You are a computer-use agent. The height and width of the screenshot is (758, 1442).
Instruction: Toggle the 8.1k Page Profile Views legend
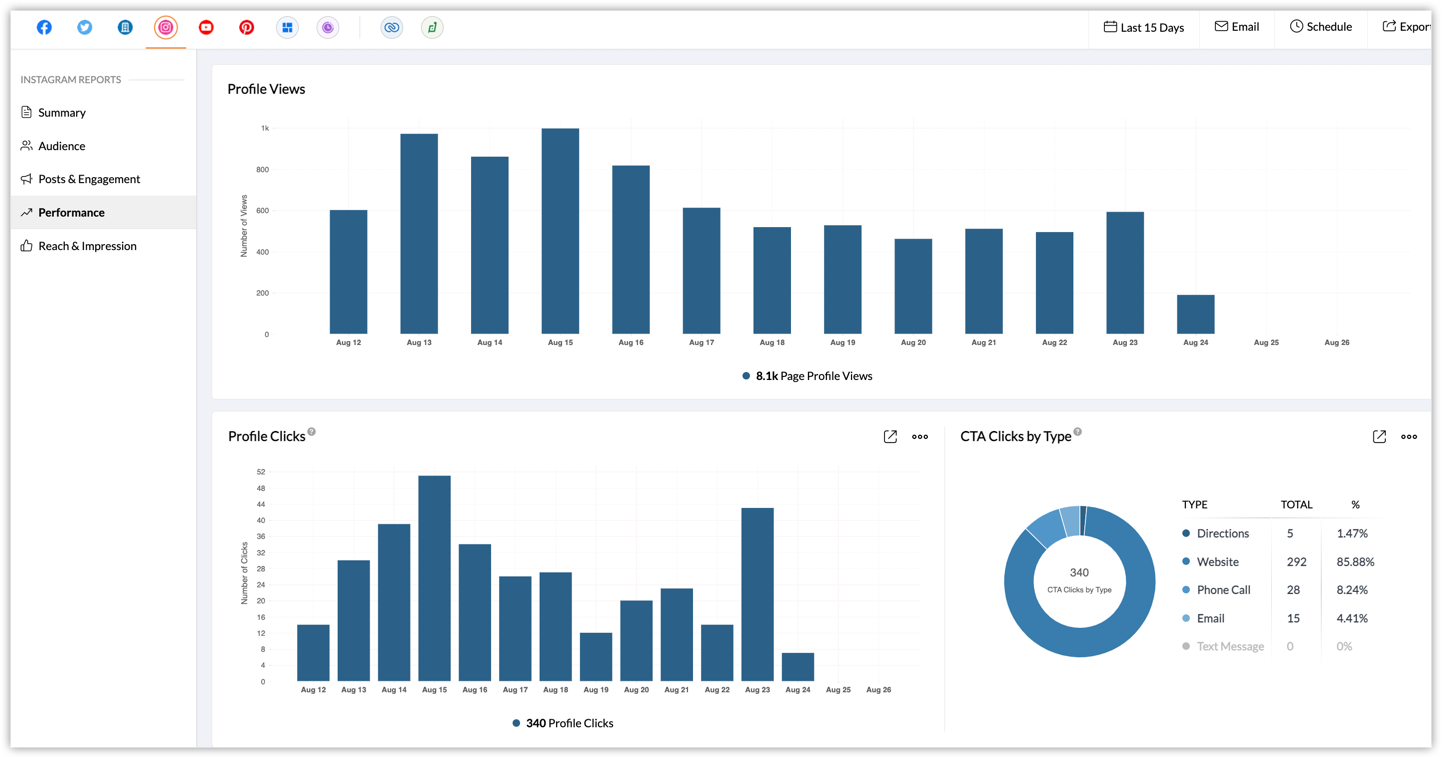[x=807, y=376]
